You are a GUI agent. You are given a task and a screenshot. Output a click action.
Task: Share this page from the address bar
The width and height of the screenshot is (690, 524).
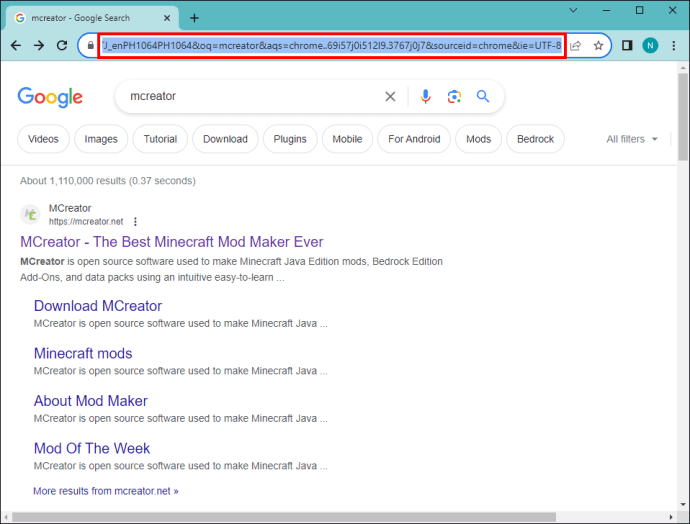(x=576, y=45)
